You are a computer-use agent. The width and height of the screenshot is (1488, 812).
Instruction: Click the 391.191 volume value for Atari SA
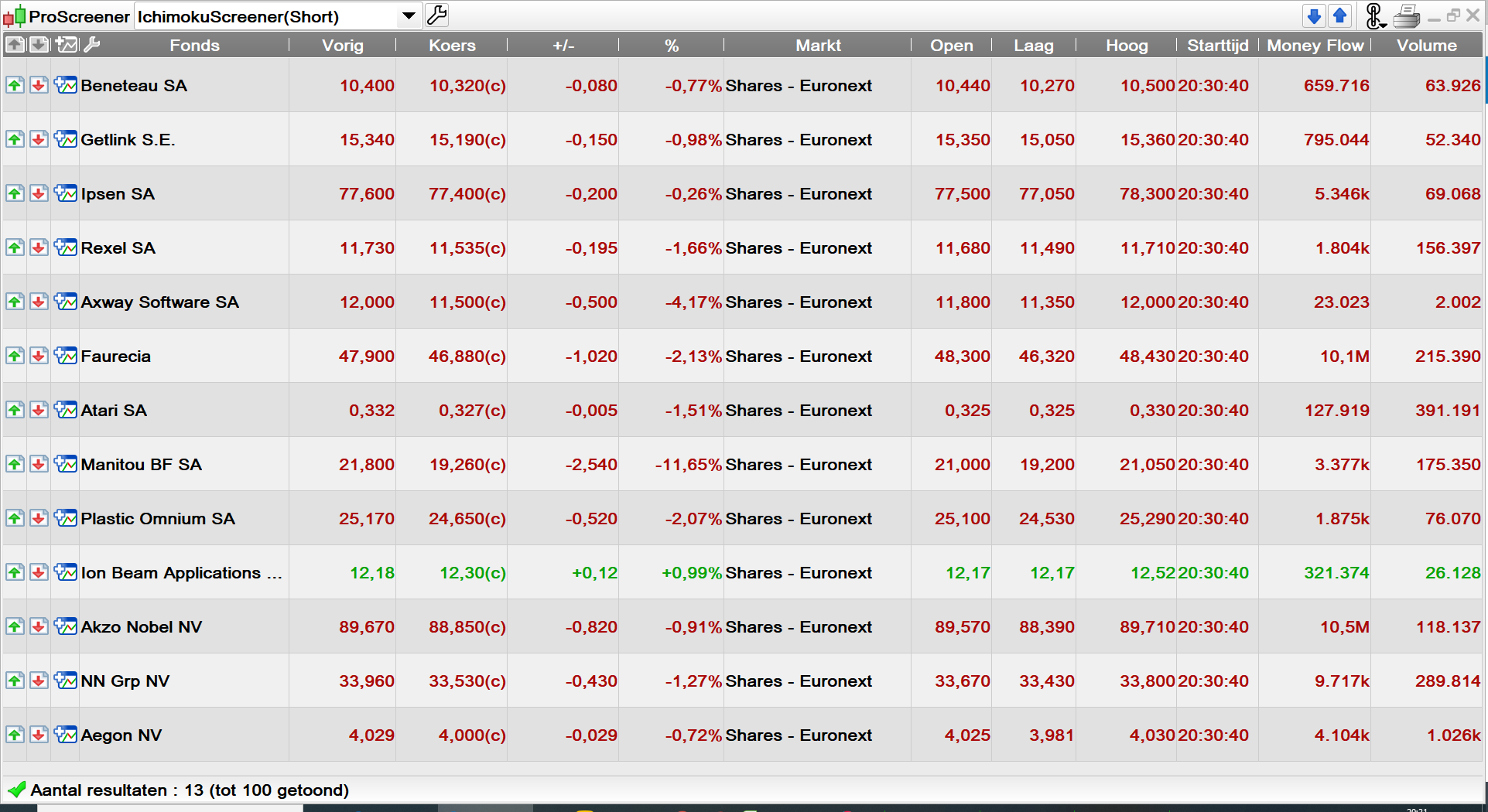(1448, 411)
